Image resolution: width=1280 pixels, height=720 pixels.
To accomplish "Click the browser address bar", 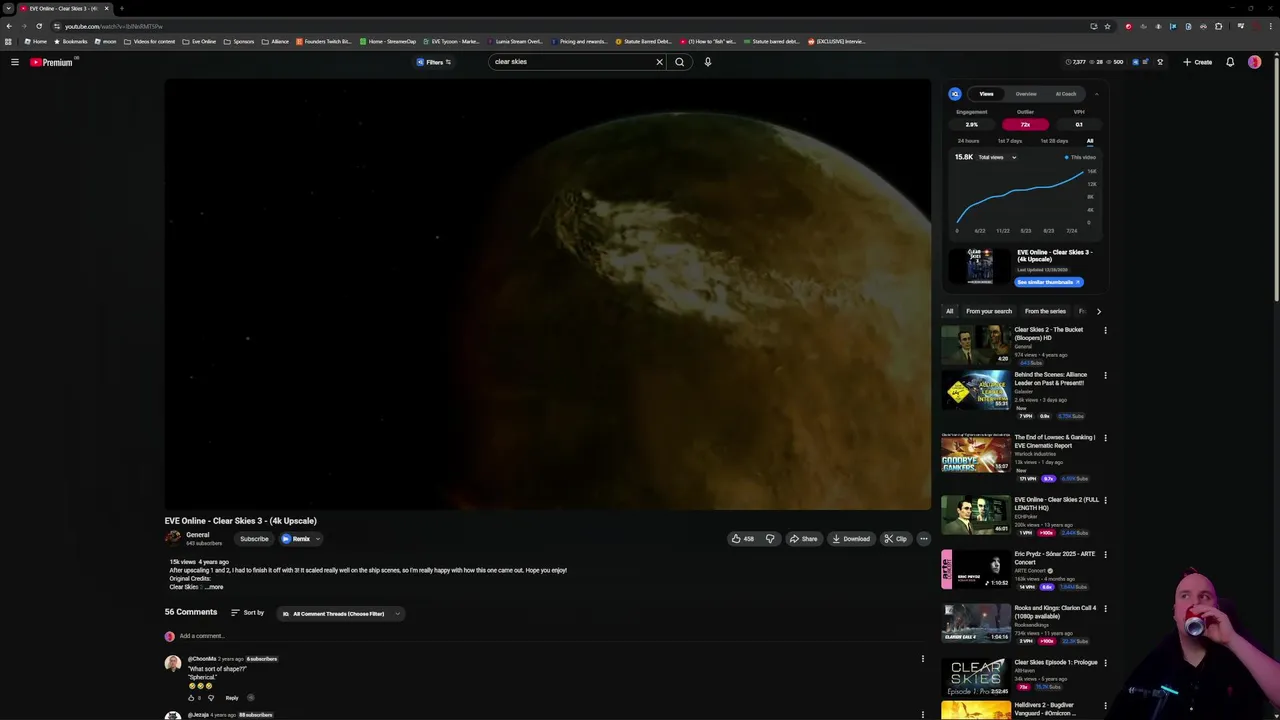I will click(570, 26).
